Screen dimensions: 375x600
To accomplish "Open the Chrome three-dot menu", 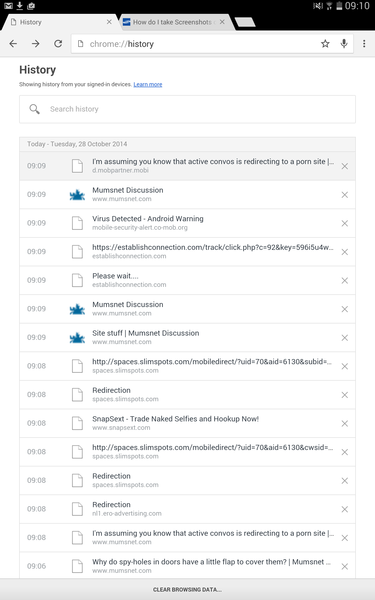I will click(364, 44).
